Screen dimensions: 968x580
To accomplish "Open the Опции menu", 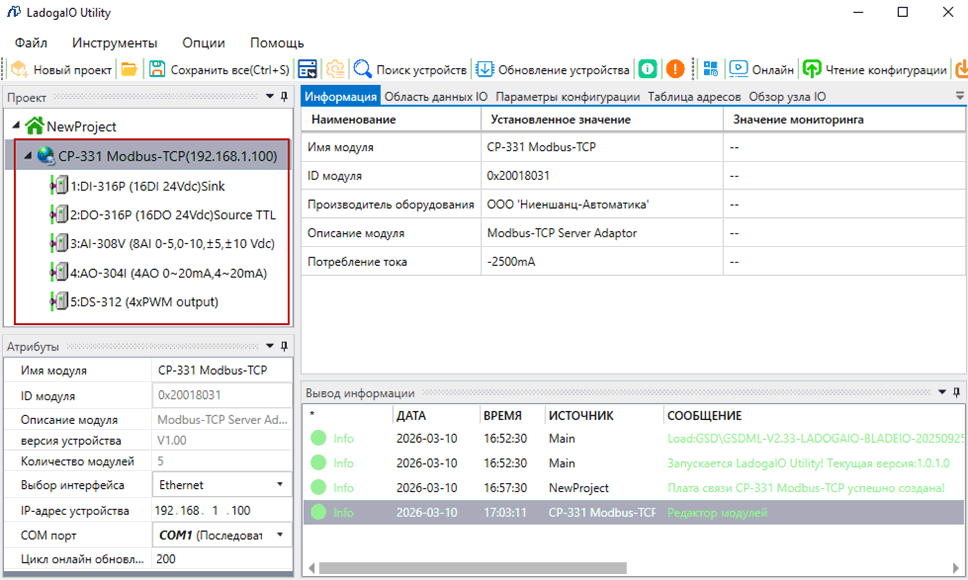I will pos(204,43).
